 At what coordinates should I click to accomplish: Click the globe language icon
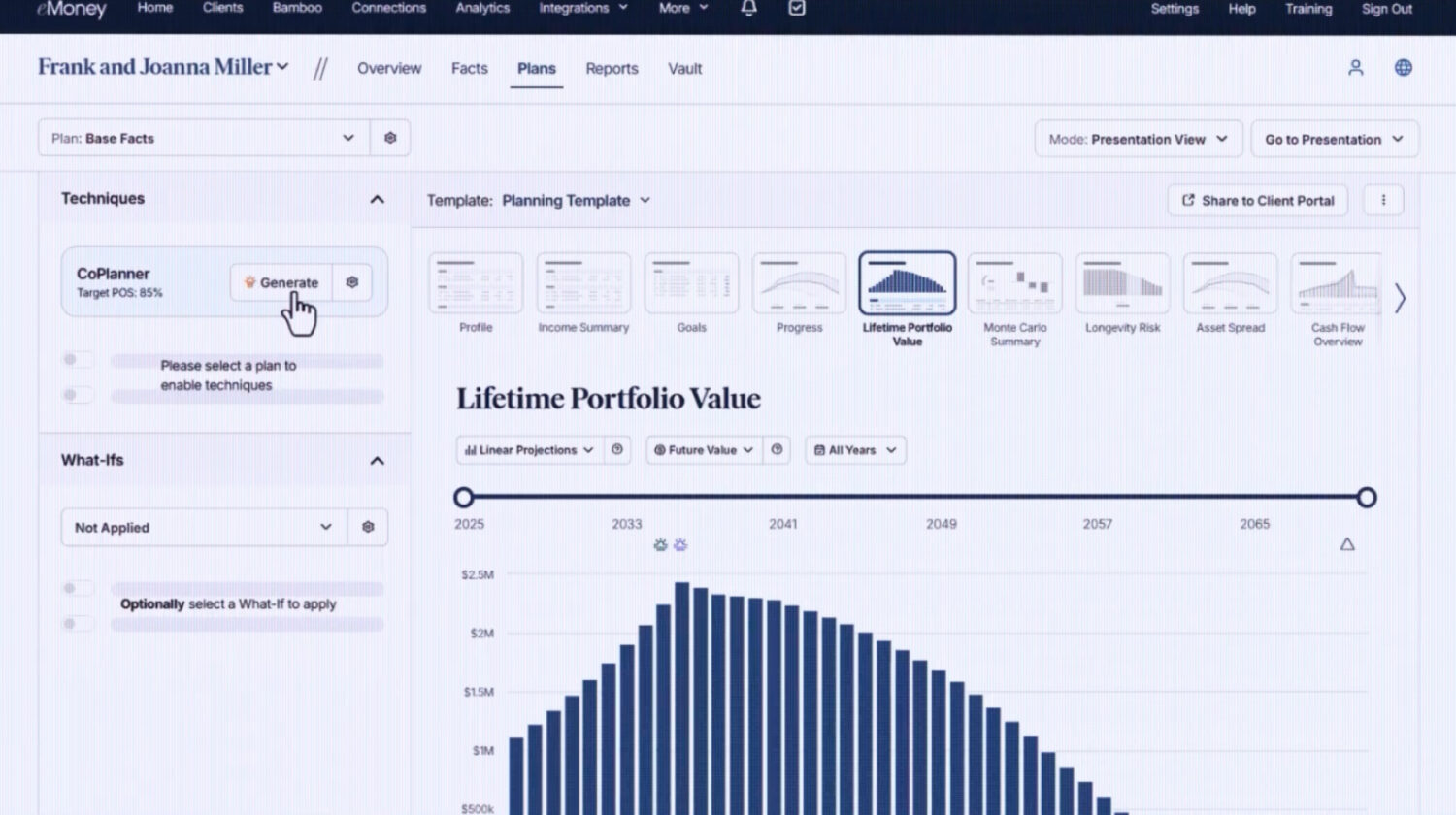1402,68
